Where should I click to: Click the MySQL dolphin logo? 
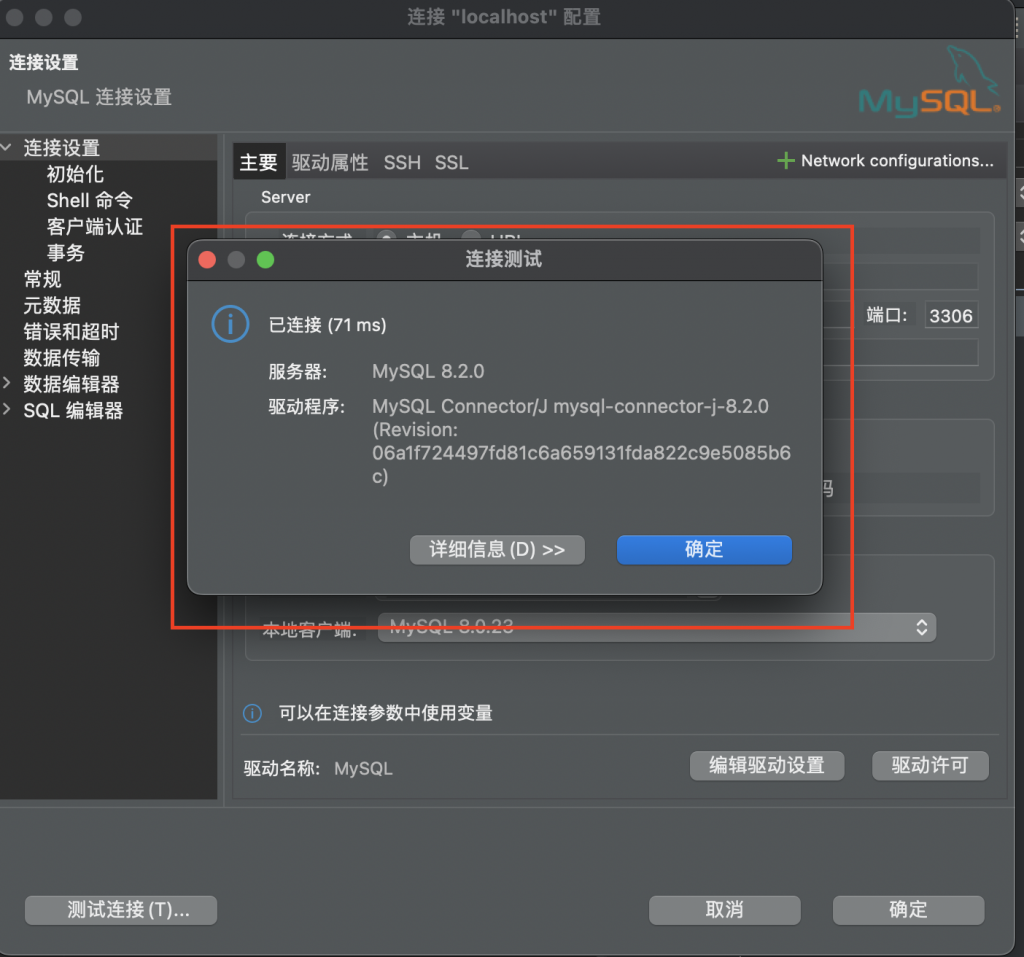929,82
